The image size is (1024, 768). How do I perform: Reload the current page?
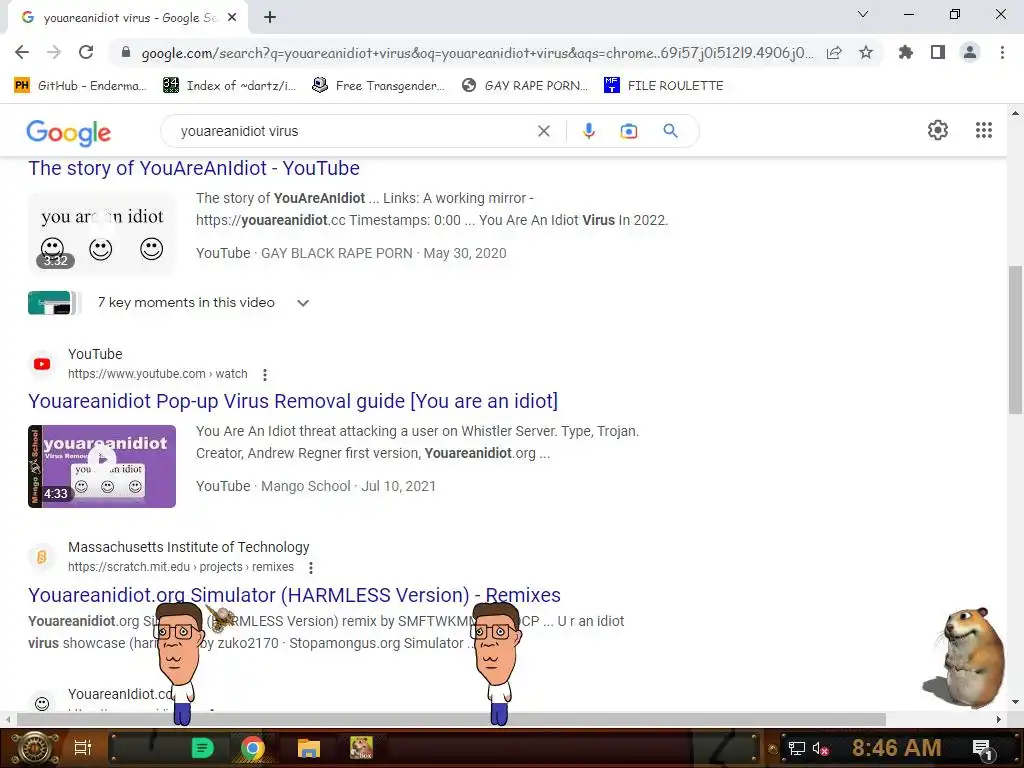point(86,52)
